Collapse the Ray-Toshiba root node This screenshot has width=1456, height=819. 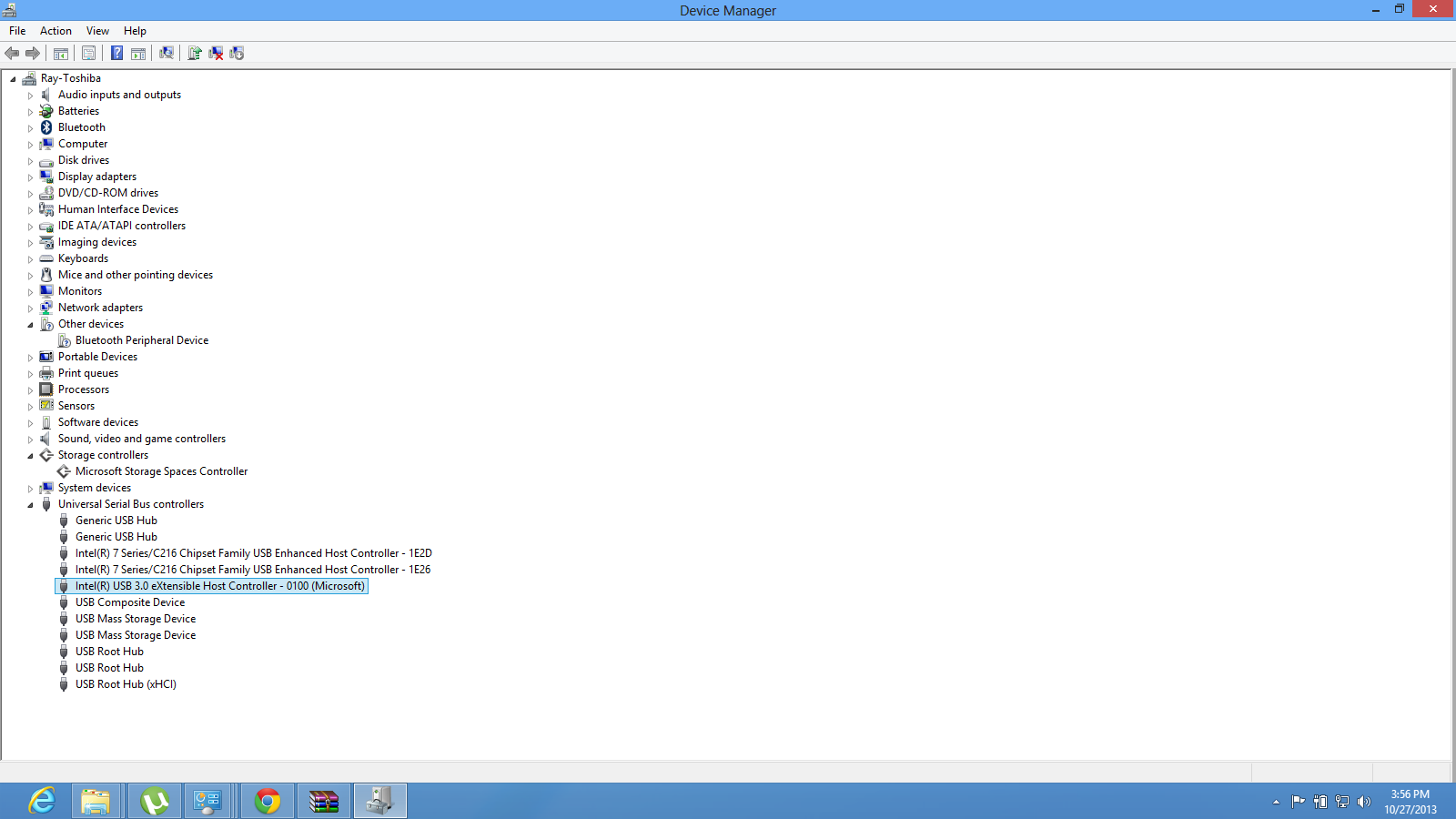[x=13, y=79]
